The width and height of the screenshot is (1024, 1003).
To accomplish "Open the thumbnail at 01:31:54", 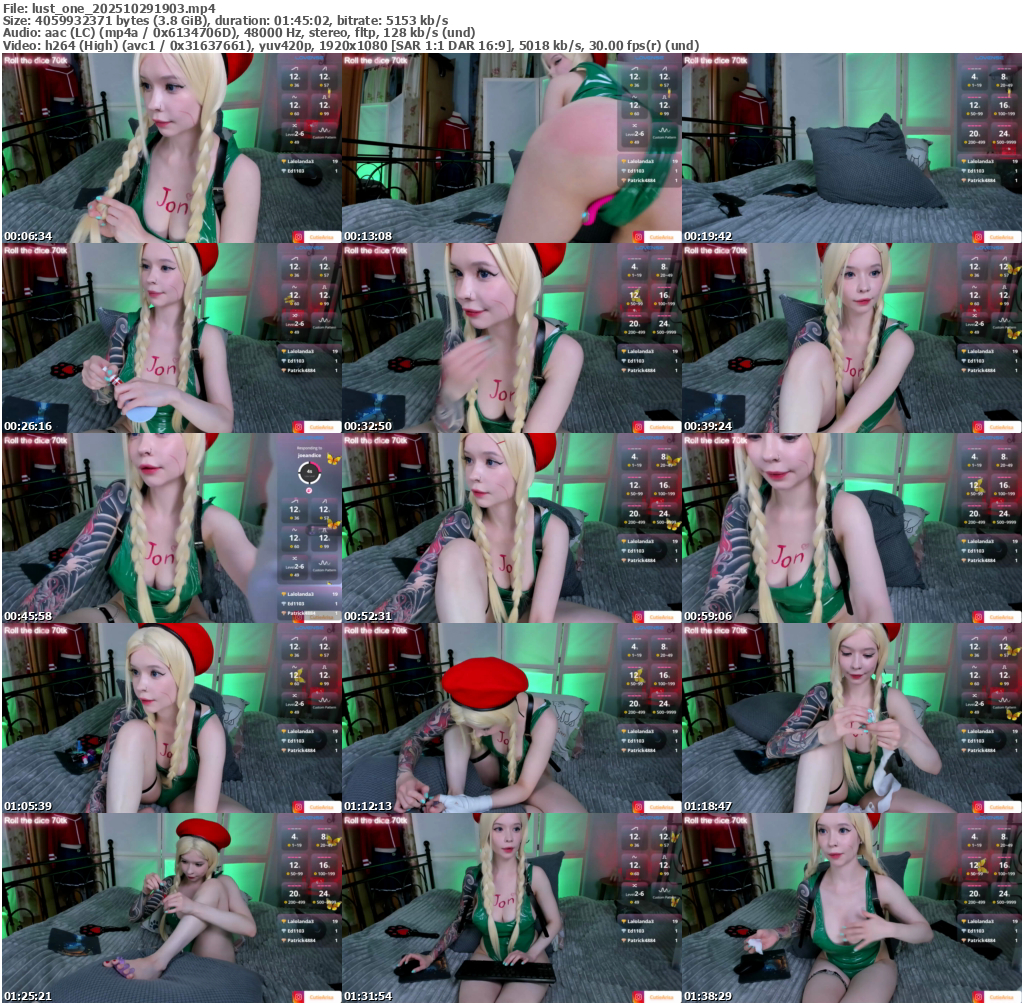I will (512, 908).
